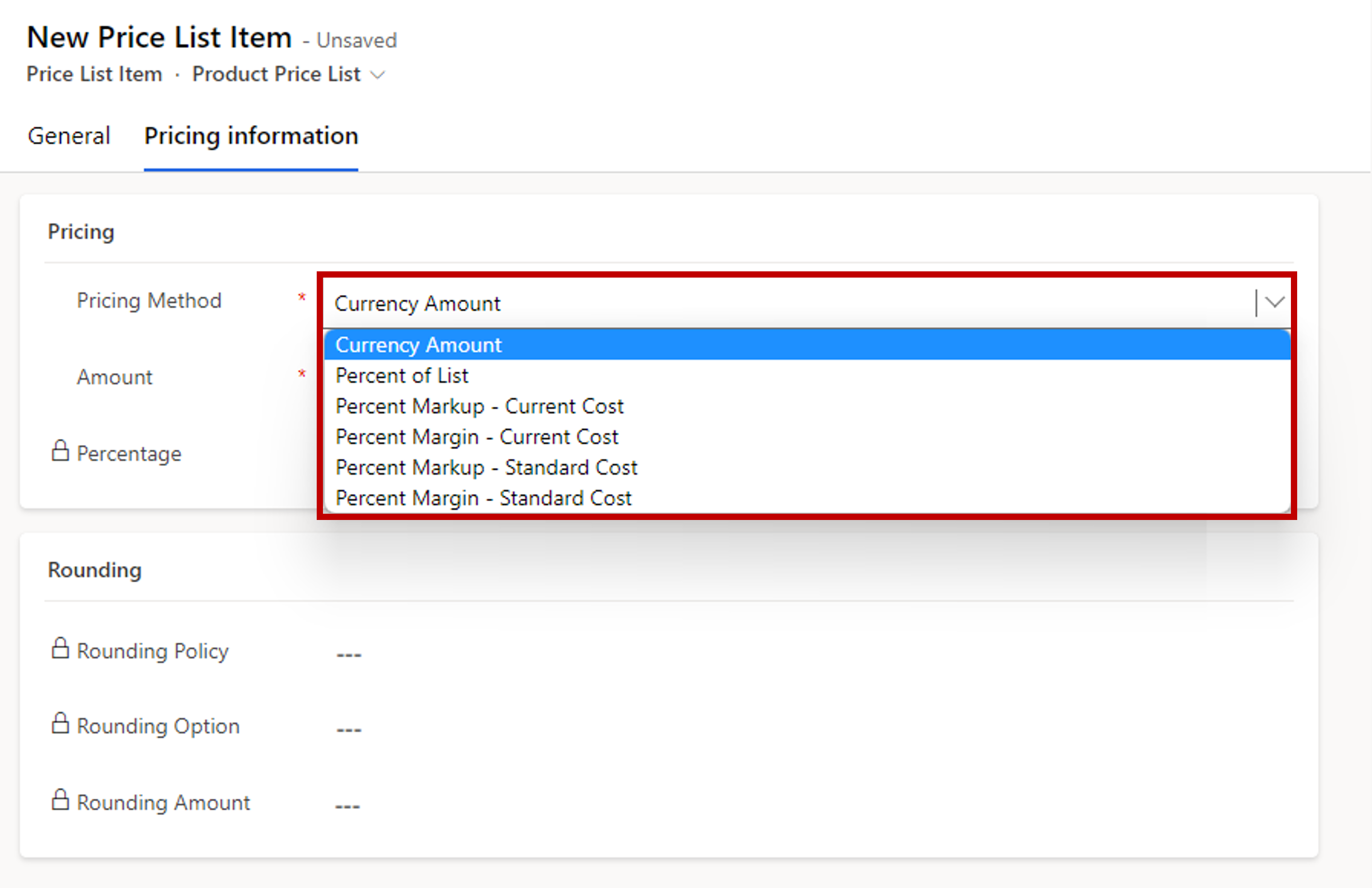Click the Amount field label
Viewport: 1372px width, 888px height.
(115, 377)
